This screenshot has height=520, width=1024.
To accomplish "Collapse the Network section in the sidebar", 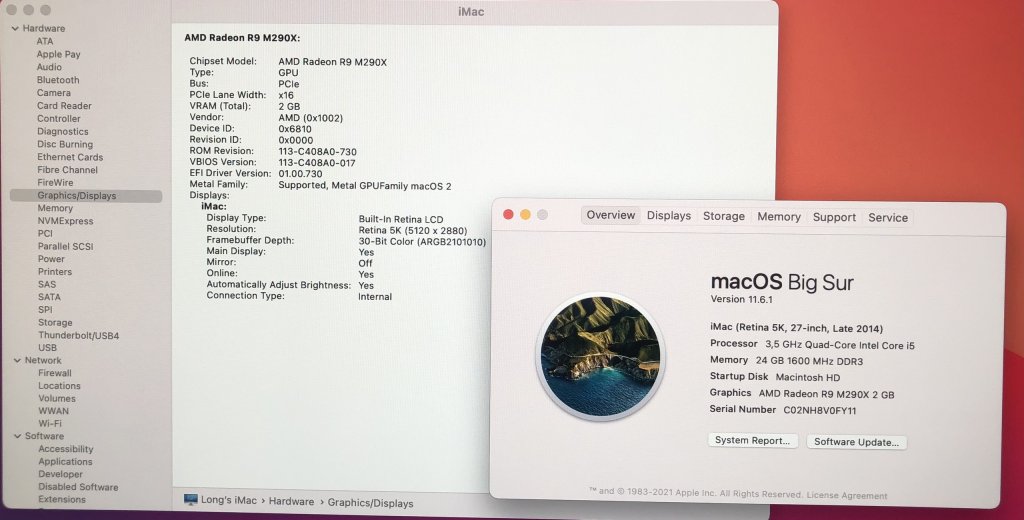I will pyautogui.click(x=17, y=360).
